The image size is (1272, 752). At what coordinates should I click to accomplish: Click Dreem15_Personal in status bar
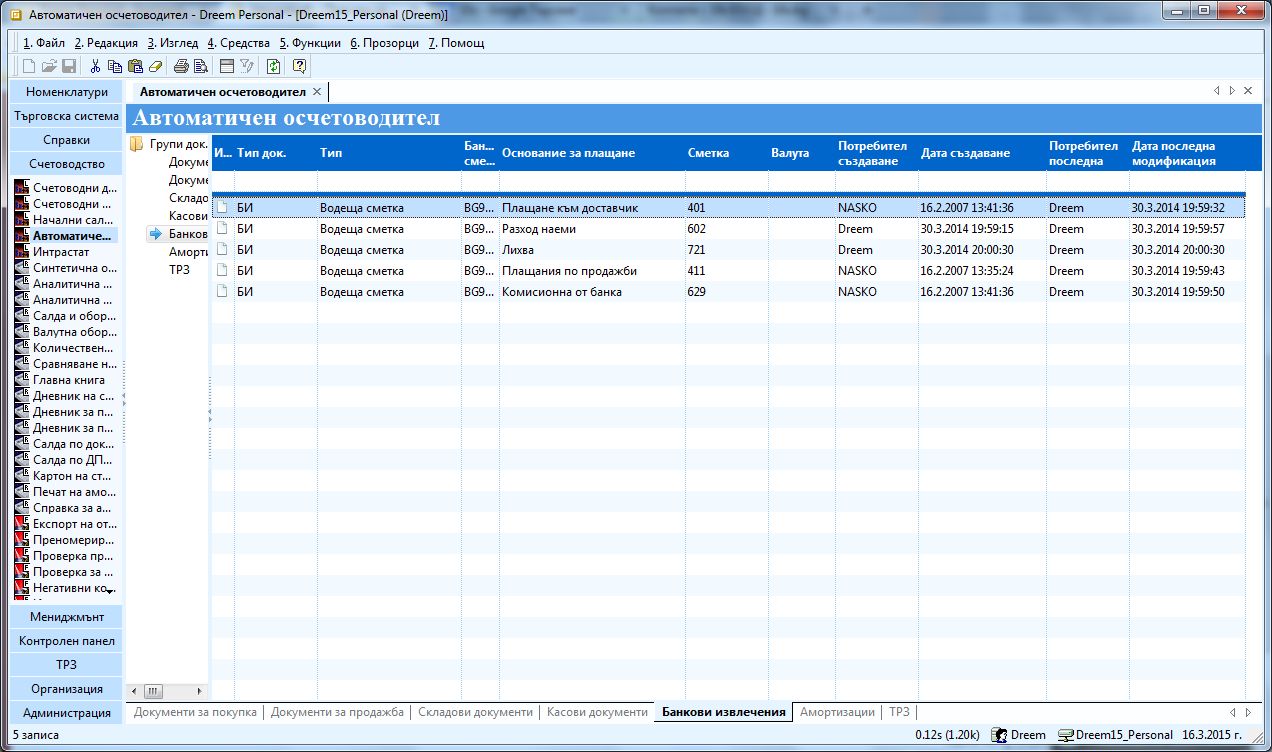click(x=1116, y=735)
